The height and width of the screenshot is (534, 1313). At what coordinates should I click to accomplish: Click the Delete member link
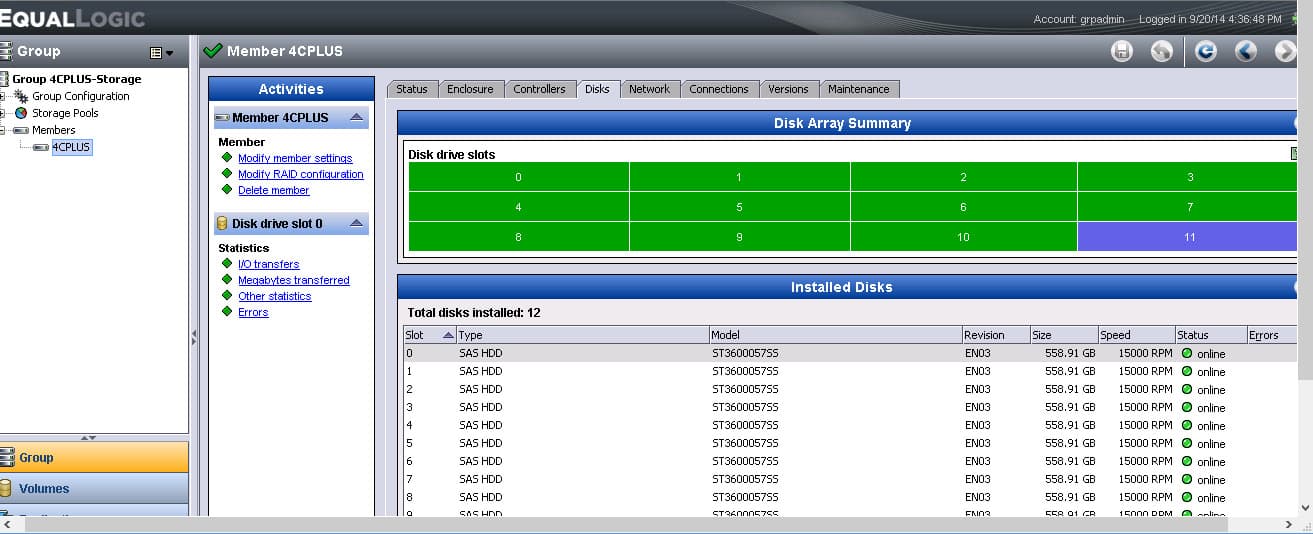[x=274, y=190]
